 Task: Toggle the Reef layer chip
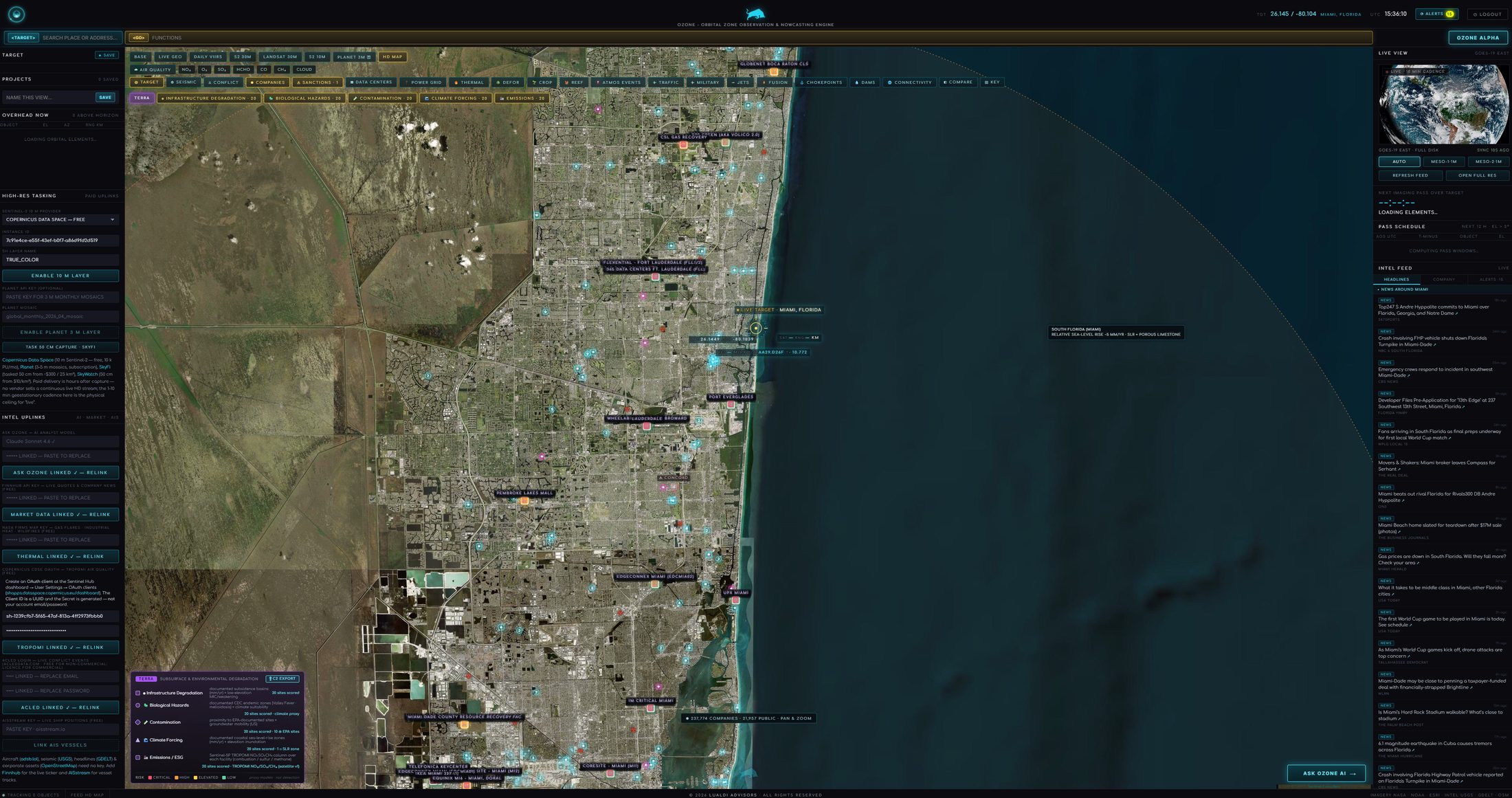[x=575, y=82]
